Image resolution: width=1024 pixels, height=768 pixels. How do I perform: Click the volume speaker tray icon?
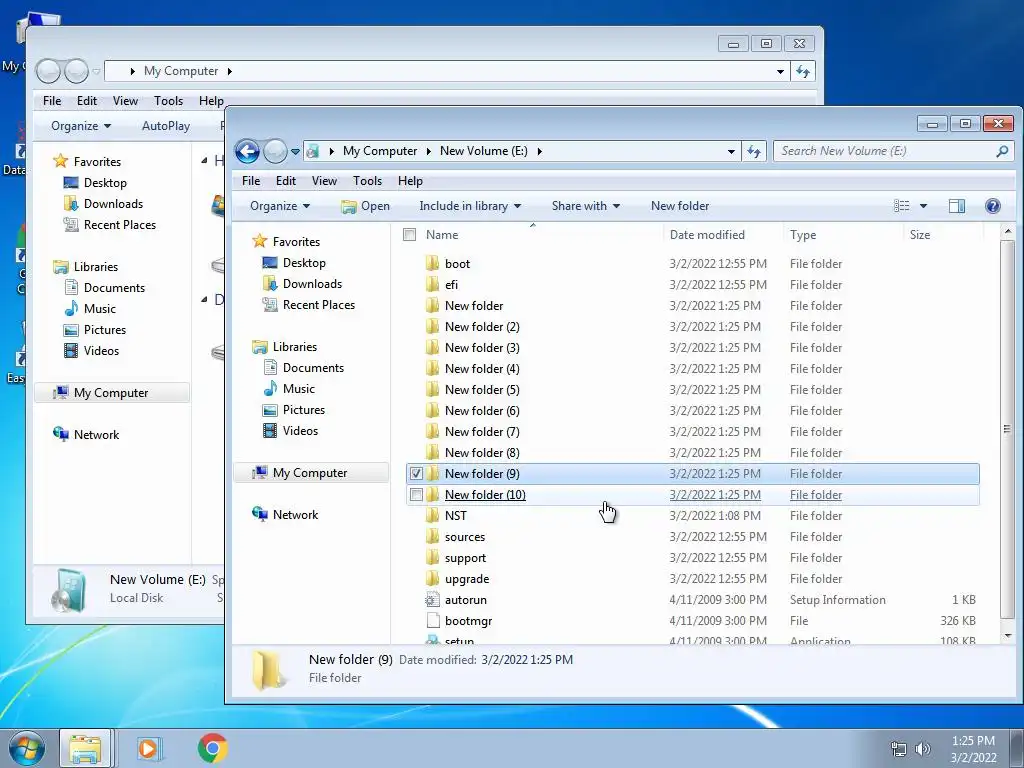(x=923, y=749)
